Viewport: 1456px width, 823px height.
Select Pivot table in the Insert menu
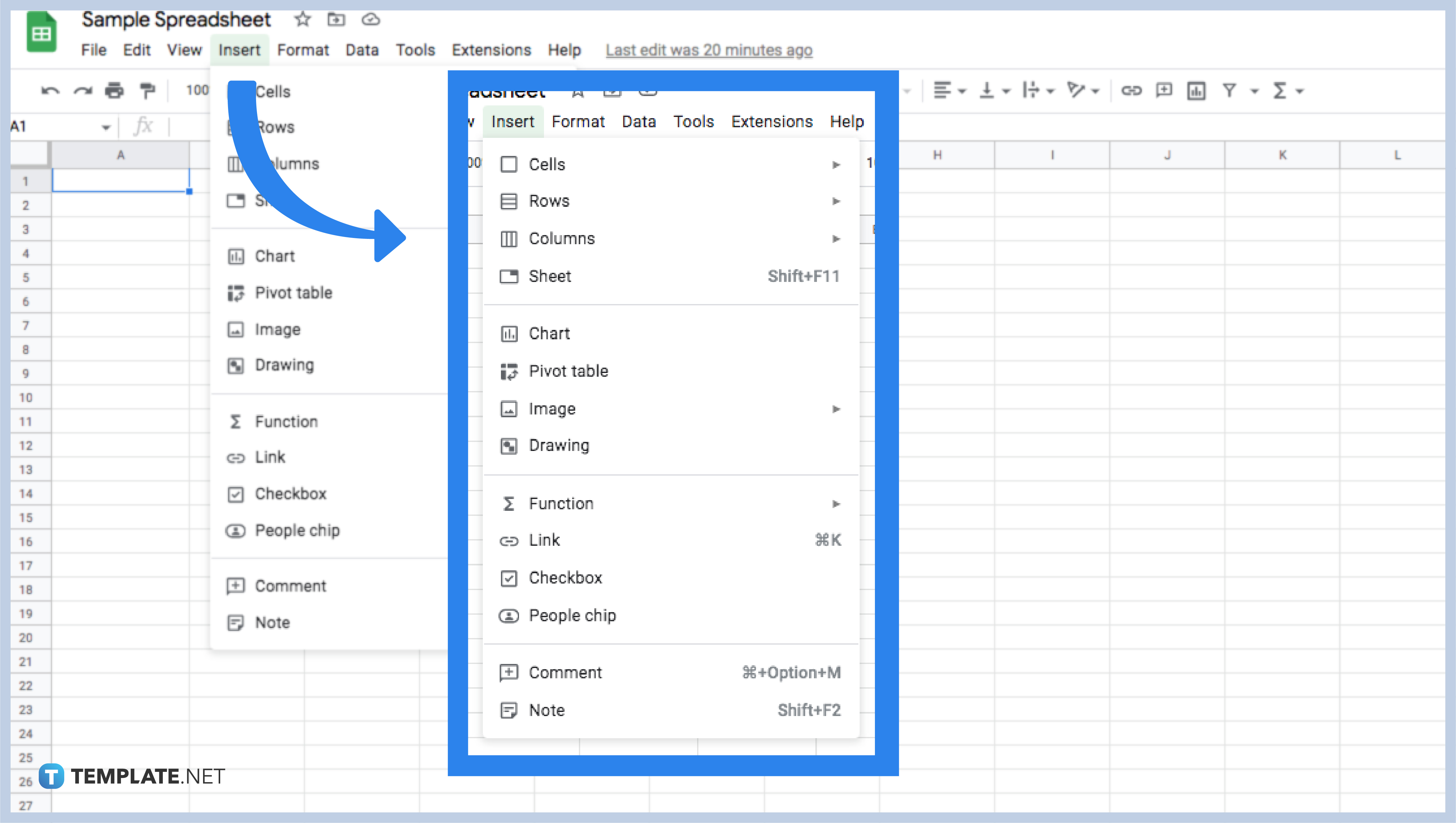(569, 371)
